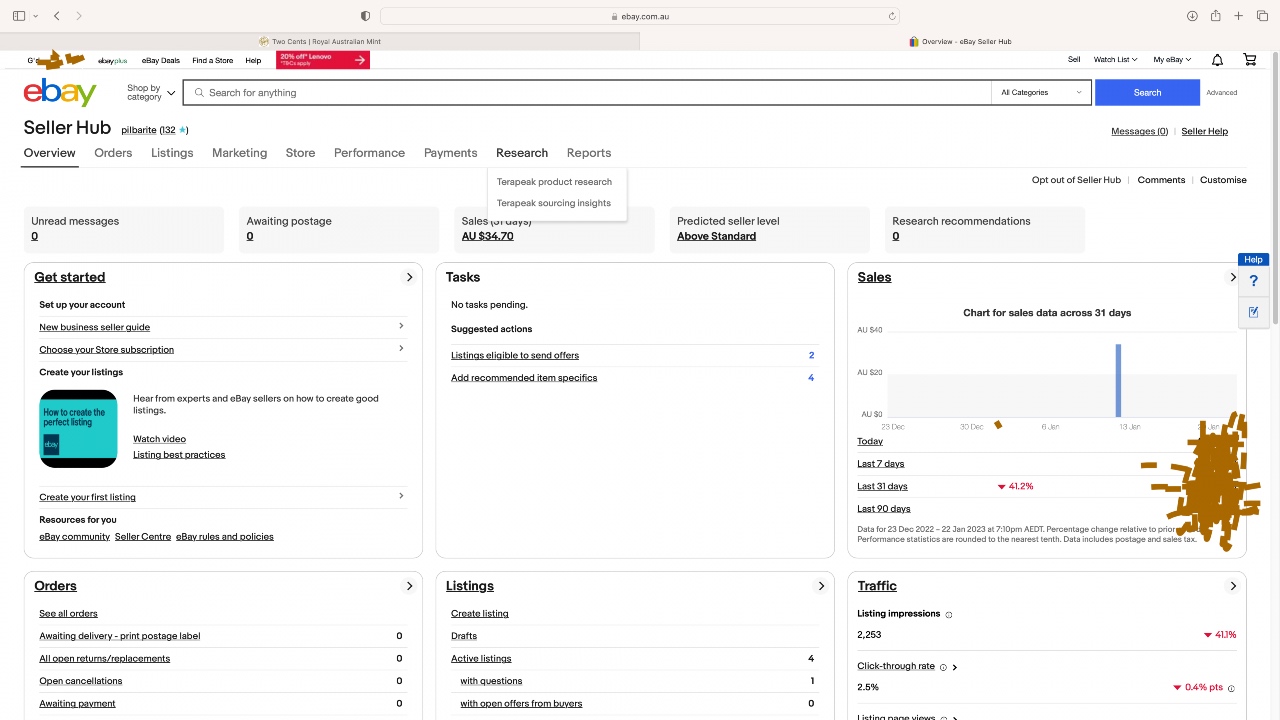Screen dimensions: 1280x720
Task: Click the feedback survey icon under Help
Action: pos(1253,312)
